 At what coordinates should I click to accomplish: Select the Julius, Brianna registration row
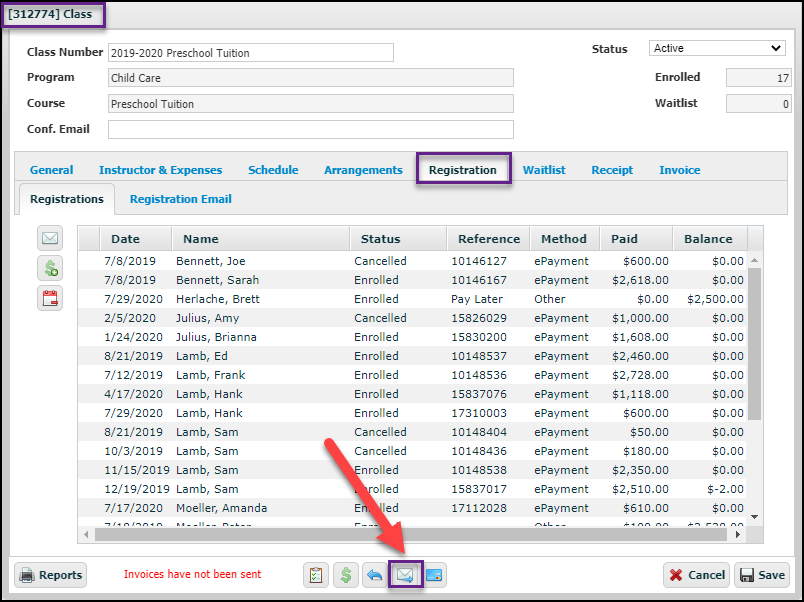[x=412, y=337]
